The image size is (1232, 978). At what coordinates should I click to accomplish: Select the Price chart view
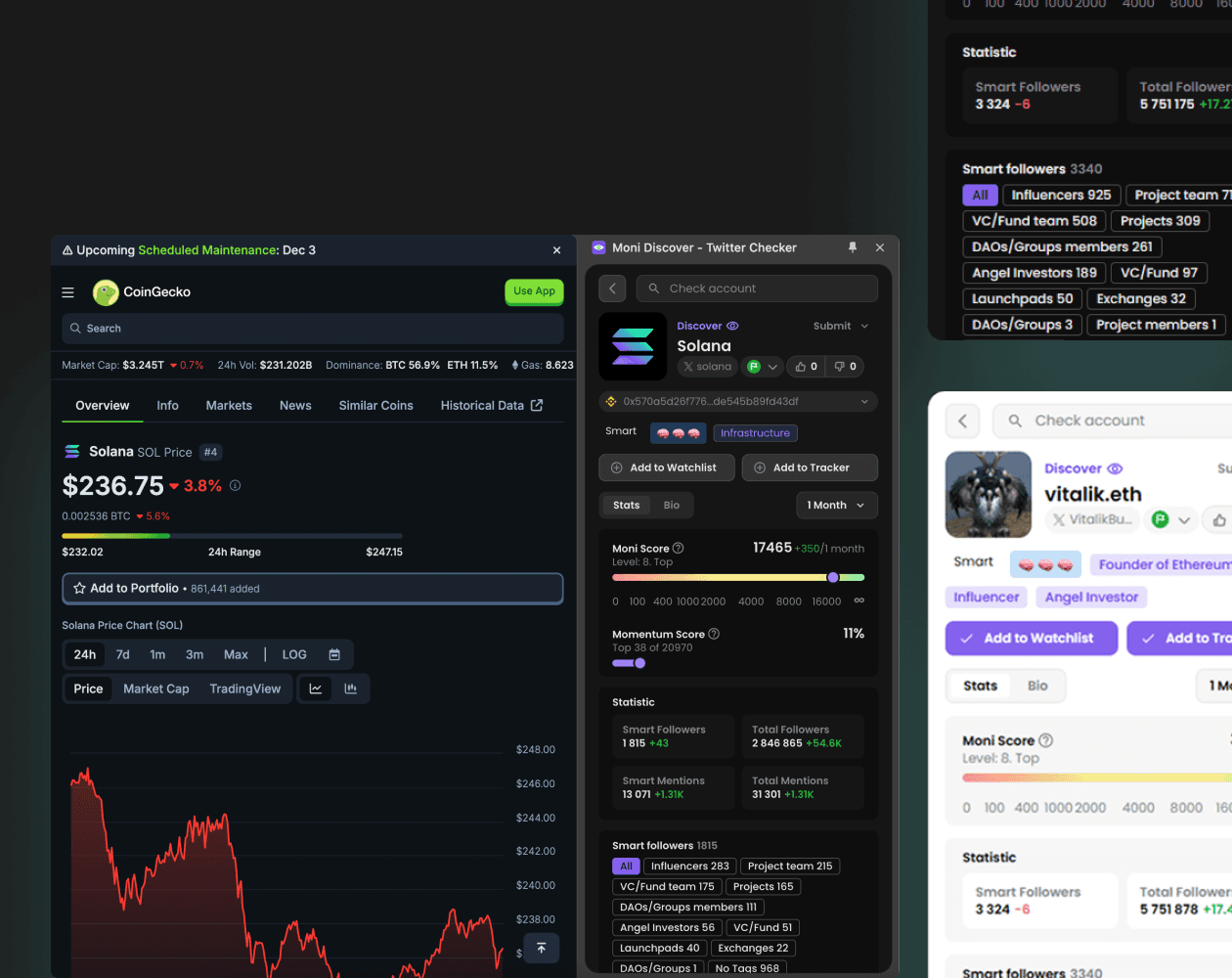point(88,689)
